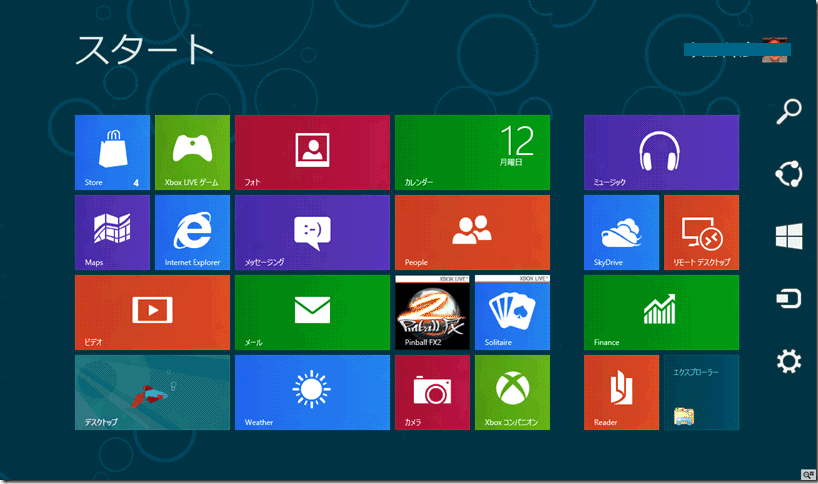Click the Share charm icon

[x=789, y=174]
